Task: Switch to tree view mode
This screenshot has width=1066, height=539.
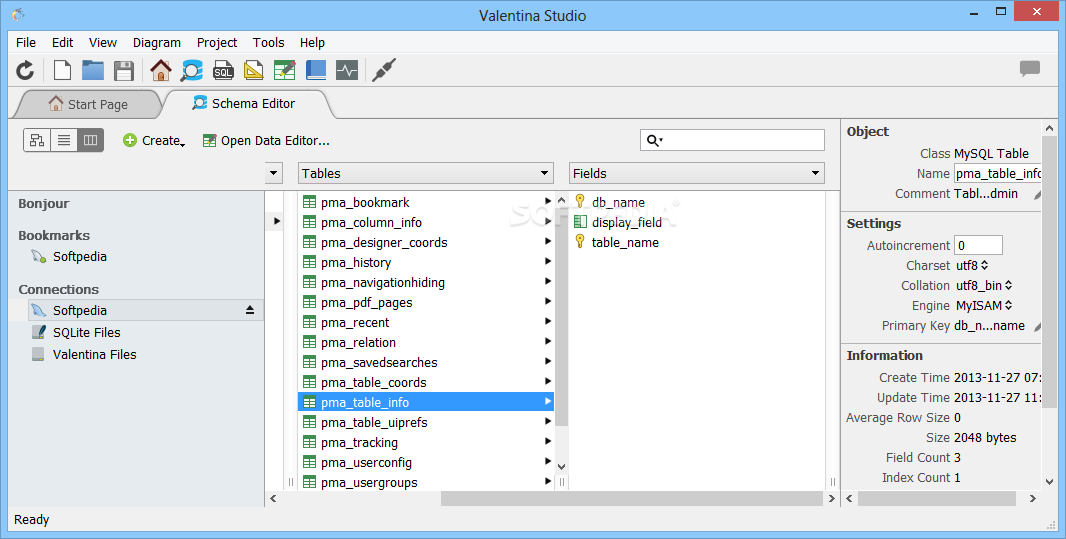Action: tap(37, 140)
